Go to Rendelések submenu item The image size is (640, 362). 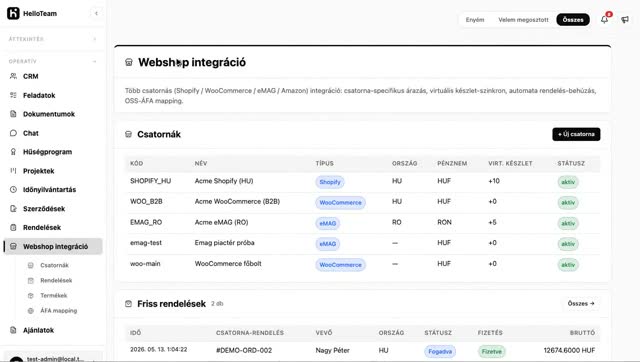(x=56, y=280)
